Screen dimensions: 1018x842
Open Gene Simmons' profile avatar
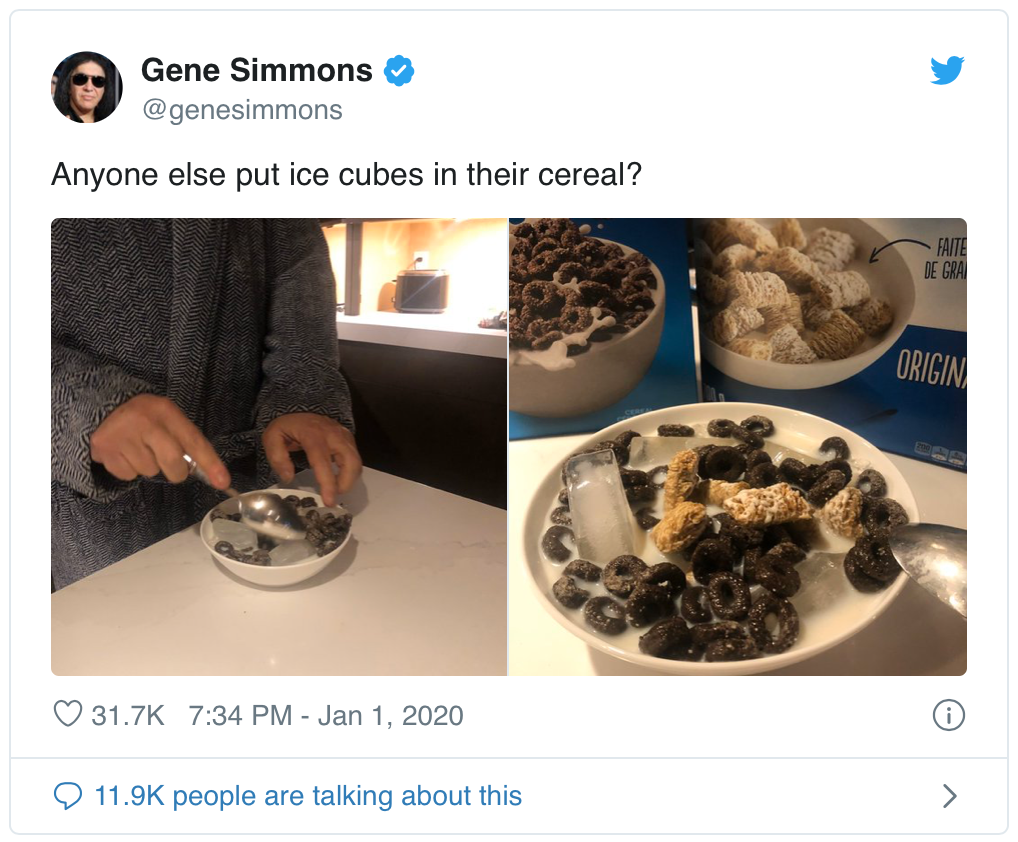pos(87,88)
